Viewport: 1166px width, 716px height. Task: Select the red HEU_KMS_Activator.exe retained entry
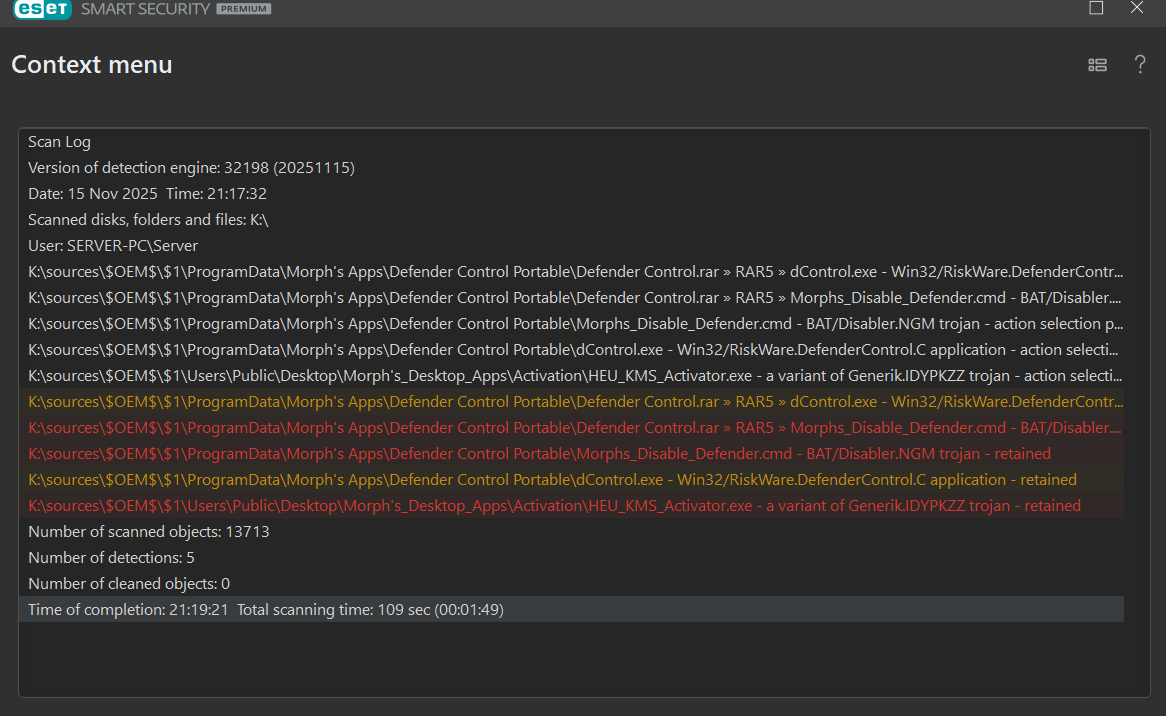pos(554,506)
